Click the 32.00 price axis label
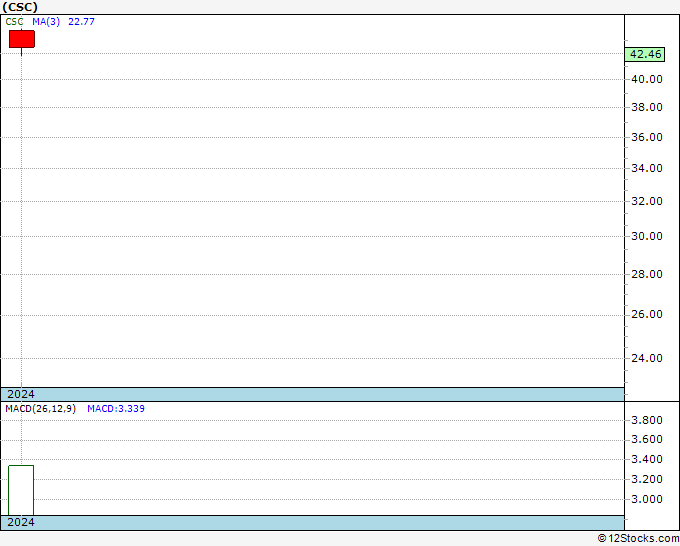Image resolution: width=680 pixels, height=546 pixels. 647,201
